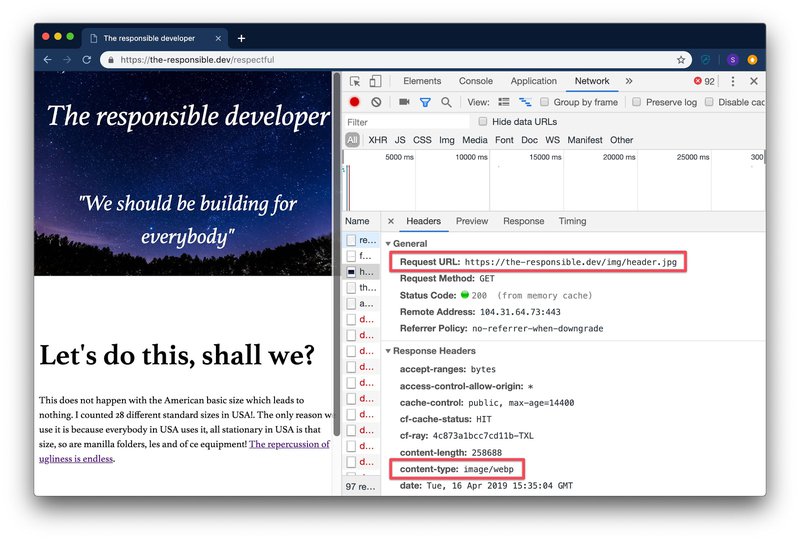
Task: Switch to the Console tab
Action: tap(476, 81)
